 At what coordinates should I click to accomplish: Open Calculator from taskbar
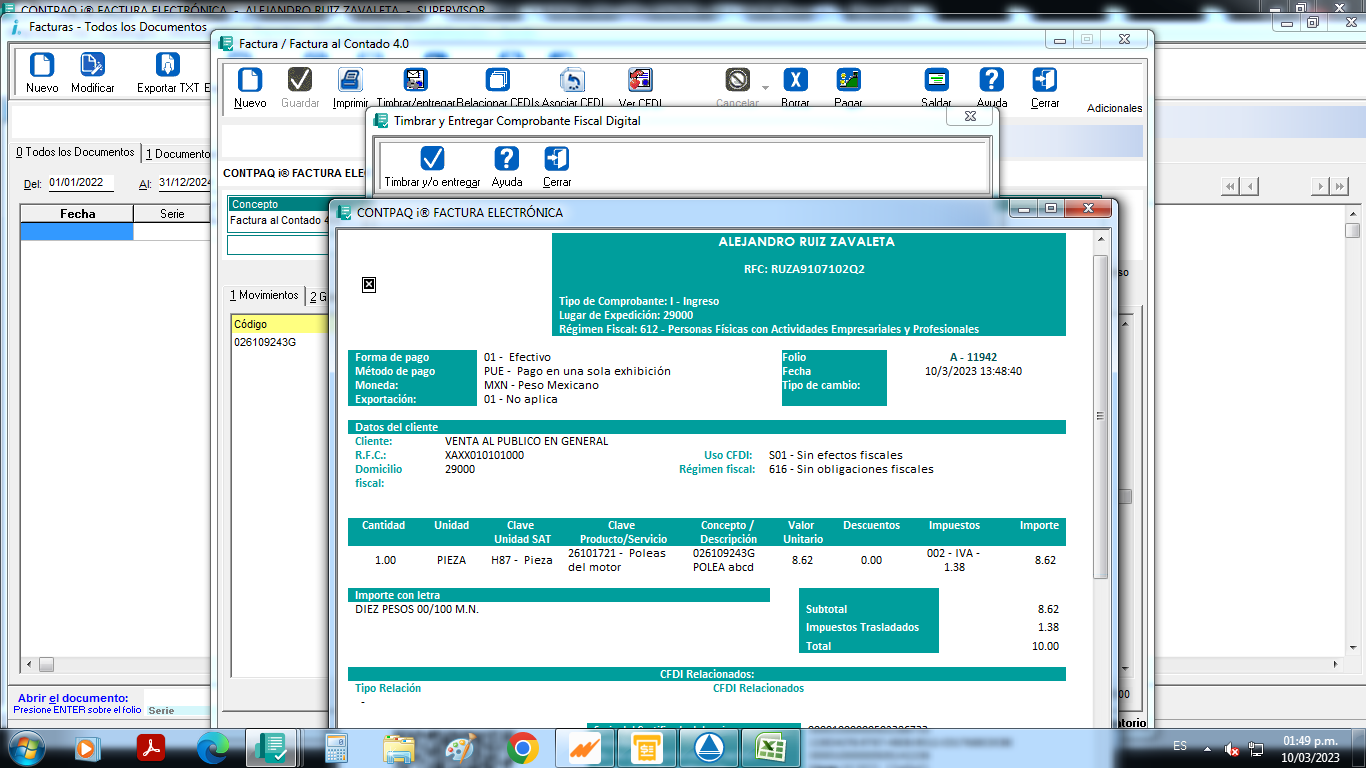pos(336,747)
